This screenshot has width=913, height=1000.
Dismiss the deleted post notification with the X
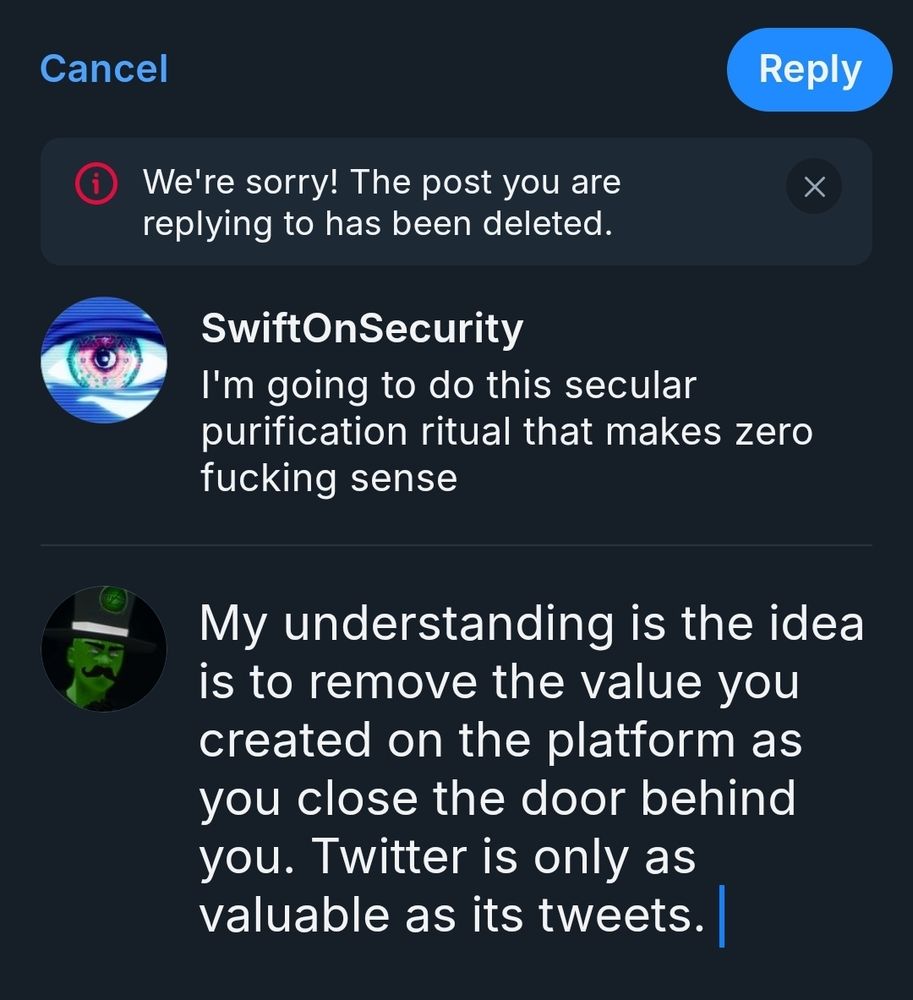tap(814, 186)
